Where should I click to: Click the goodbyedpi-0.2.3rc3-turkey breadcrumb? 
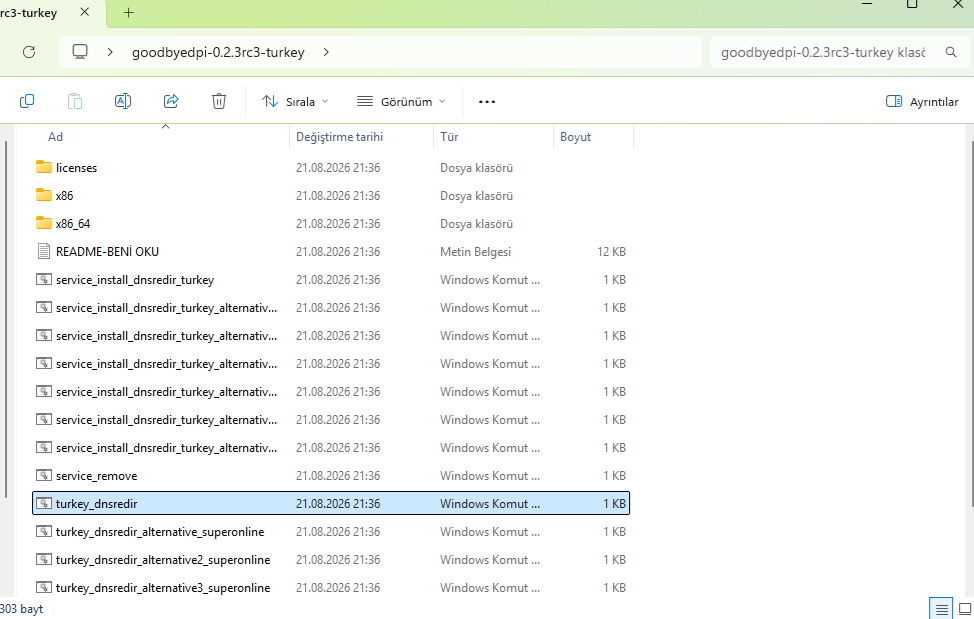point(218,52)
